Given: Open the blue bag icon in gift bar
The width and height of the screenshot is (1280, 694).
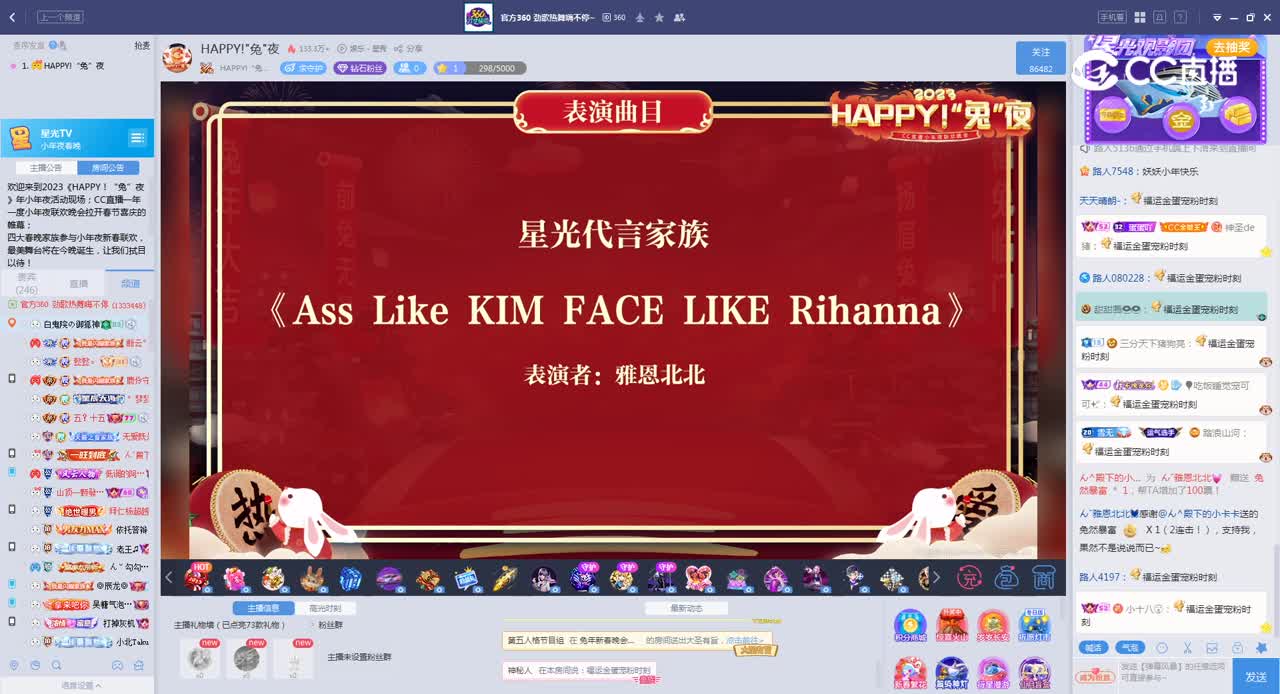Looking at the screenshot, I should click(1006, 577).
